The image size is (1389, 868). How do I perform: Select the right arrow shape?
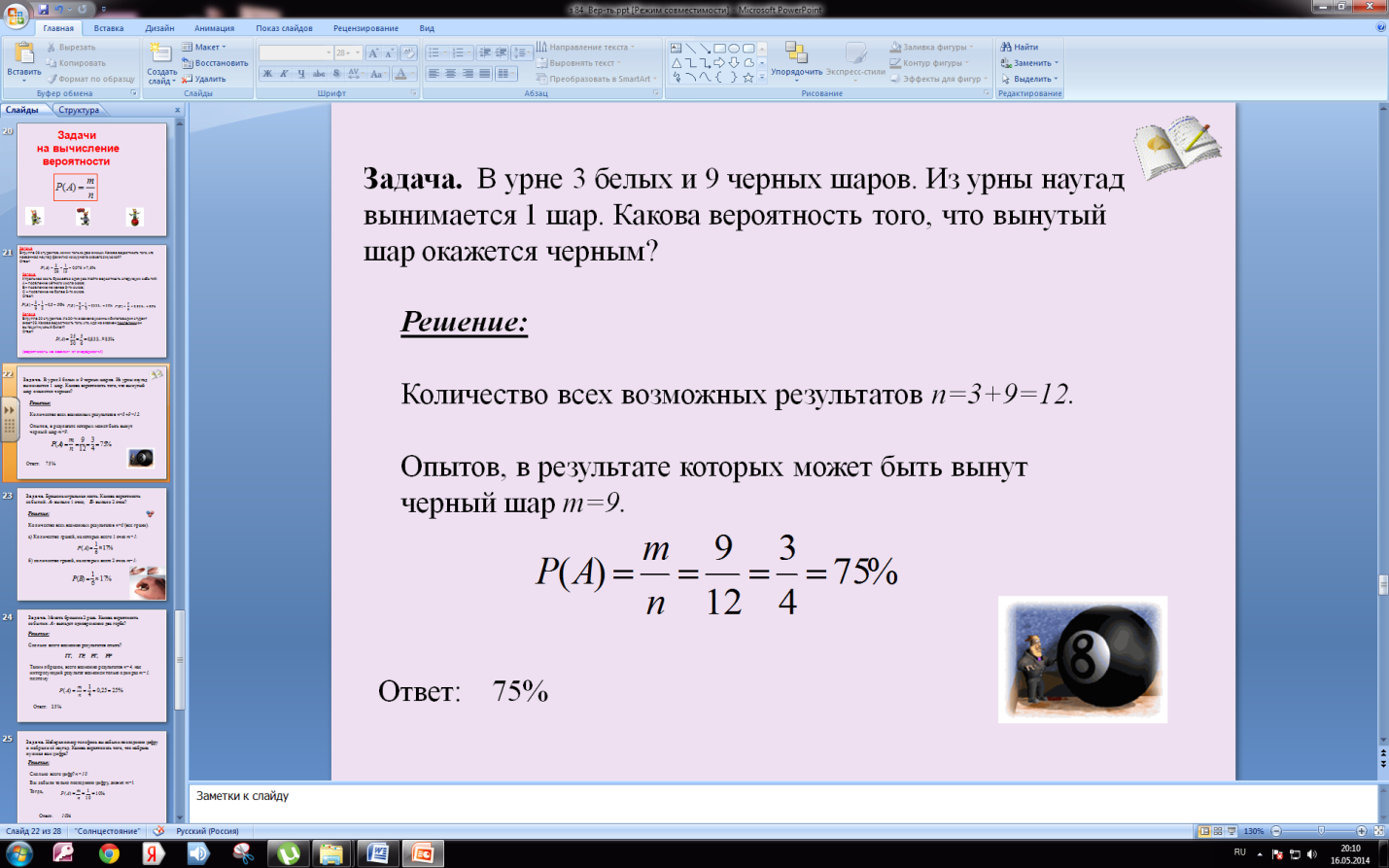[719, 62]
